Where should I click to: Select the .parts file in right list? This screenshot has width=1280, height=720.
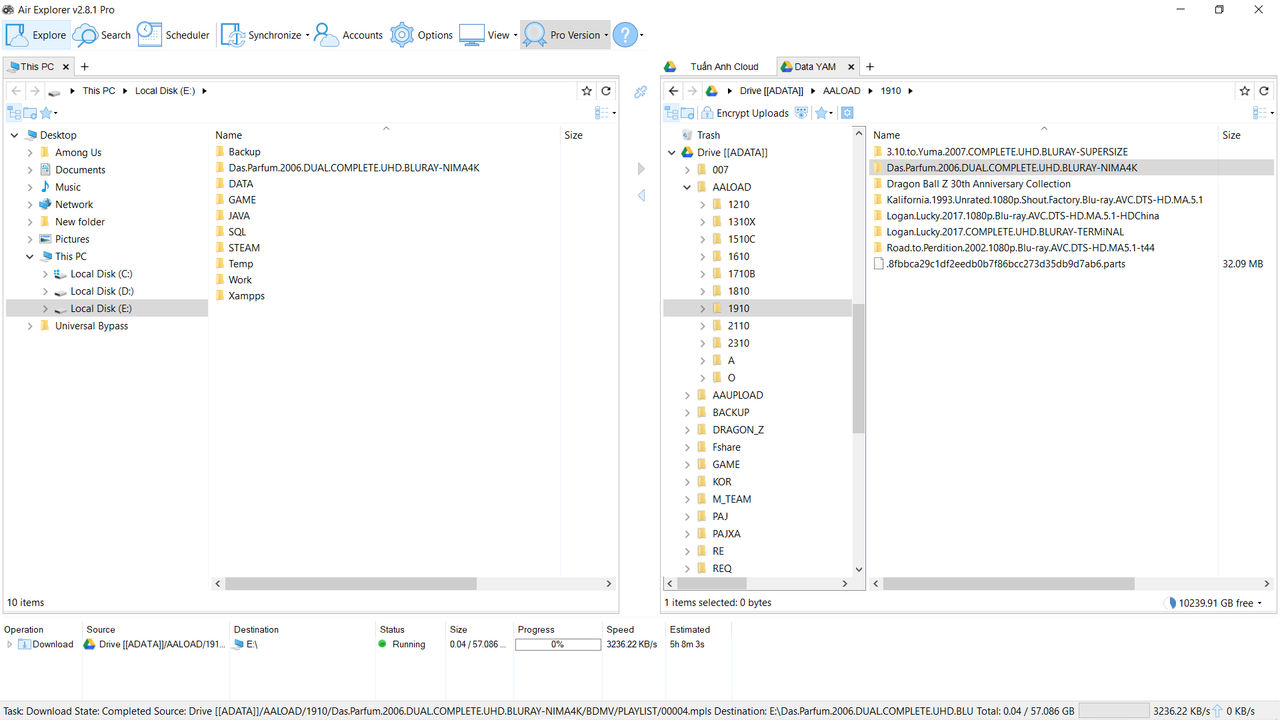pyautogui.click(x=1005, y=264)
